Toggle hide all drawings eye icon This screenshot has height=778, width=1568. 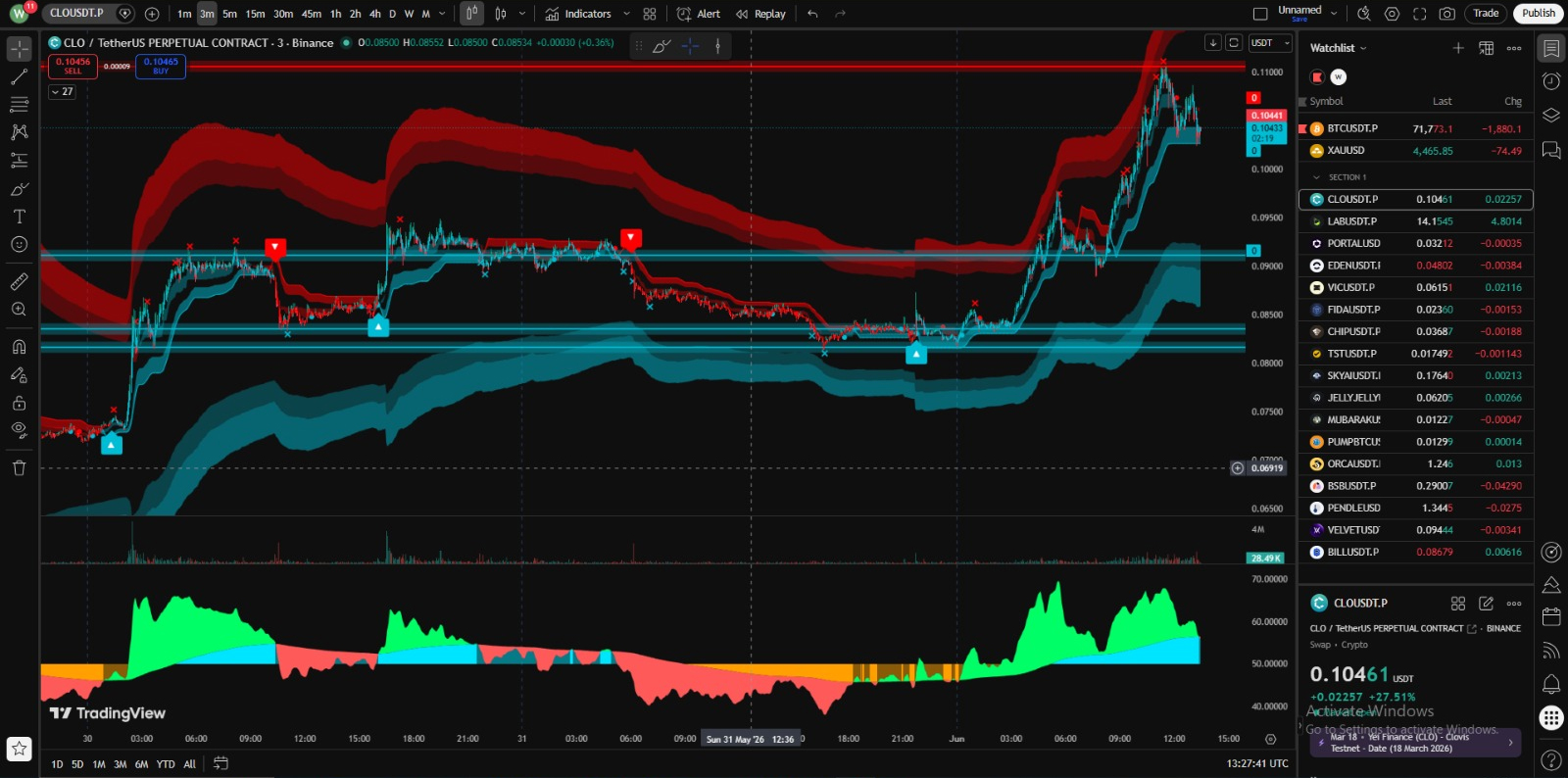tap(19, 429)
